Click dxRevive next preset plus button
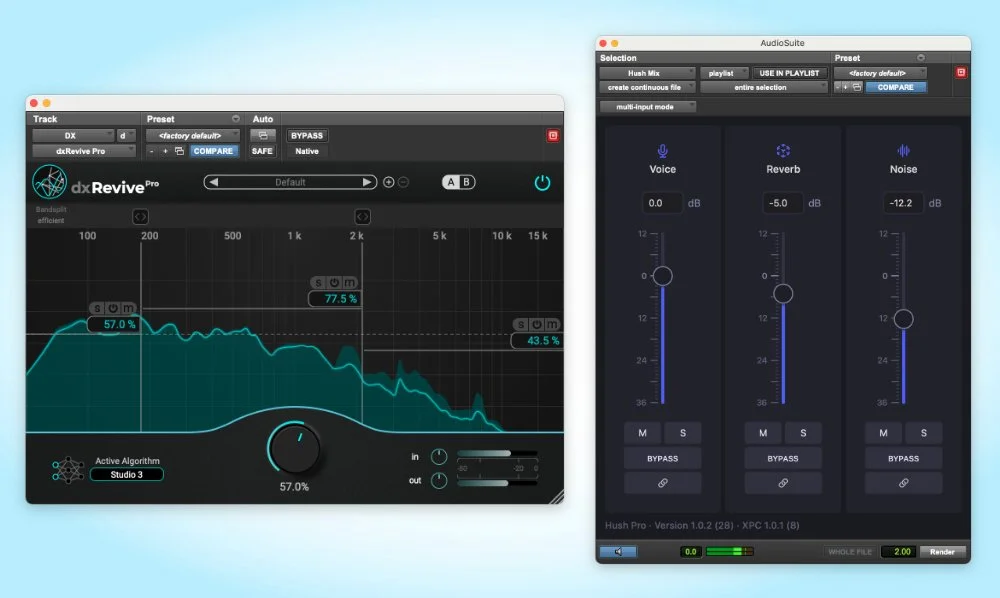The width and height of the screenshot is (1000, 598). [165, 151]
